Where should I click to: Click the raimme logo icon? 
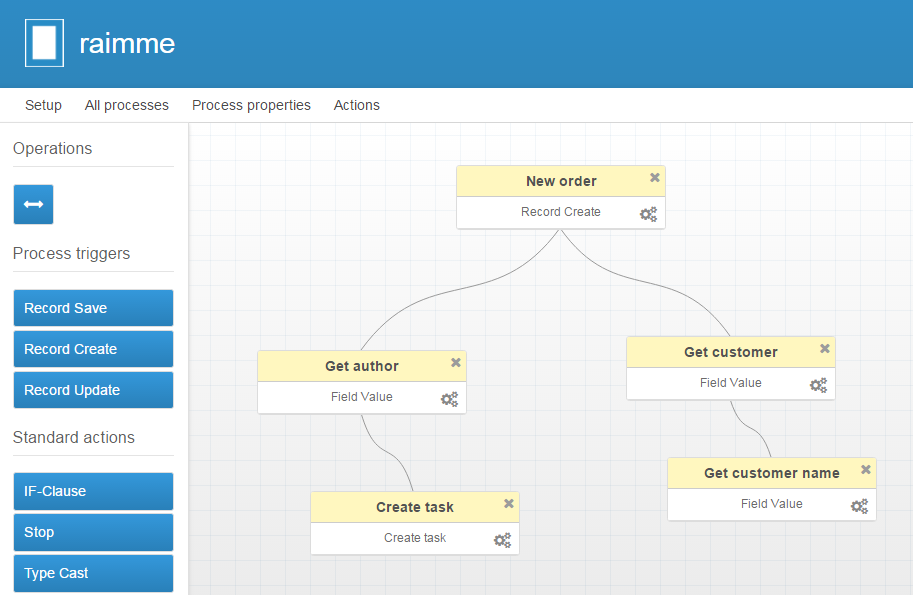coord(44,43)
